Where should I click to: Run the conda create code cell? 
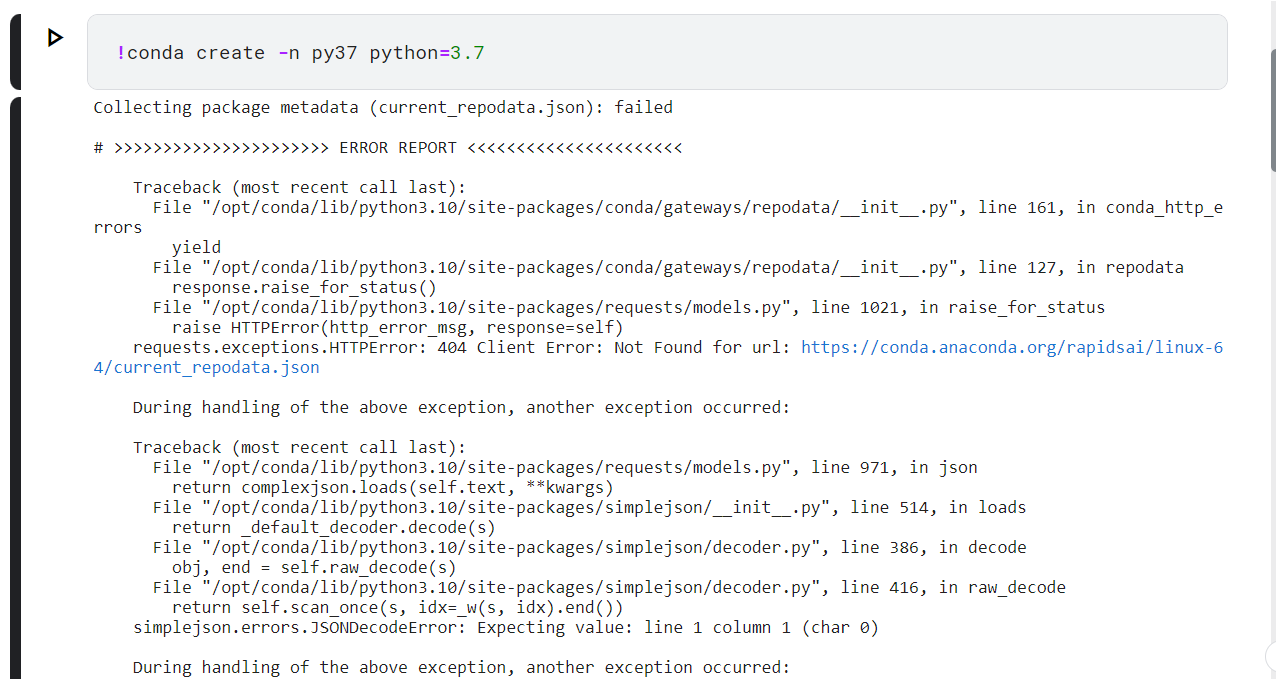click(x=55, y=38)
